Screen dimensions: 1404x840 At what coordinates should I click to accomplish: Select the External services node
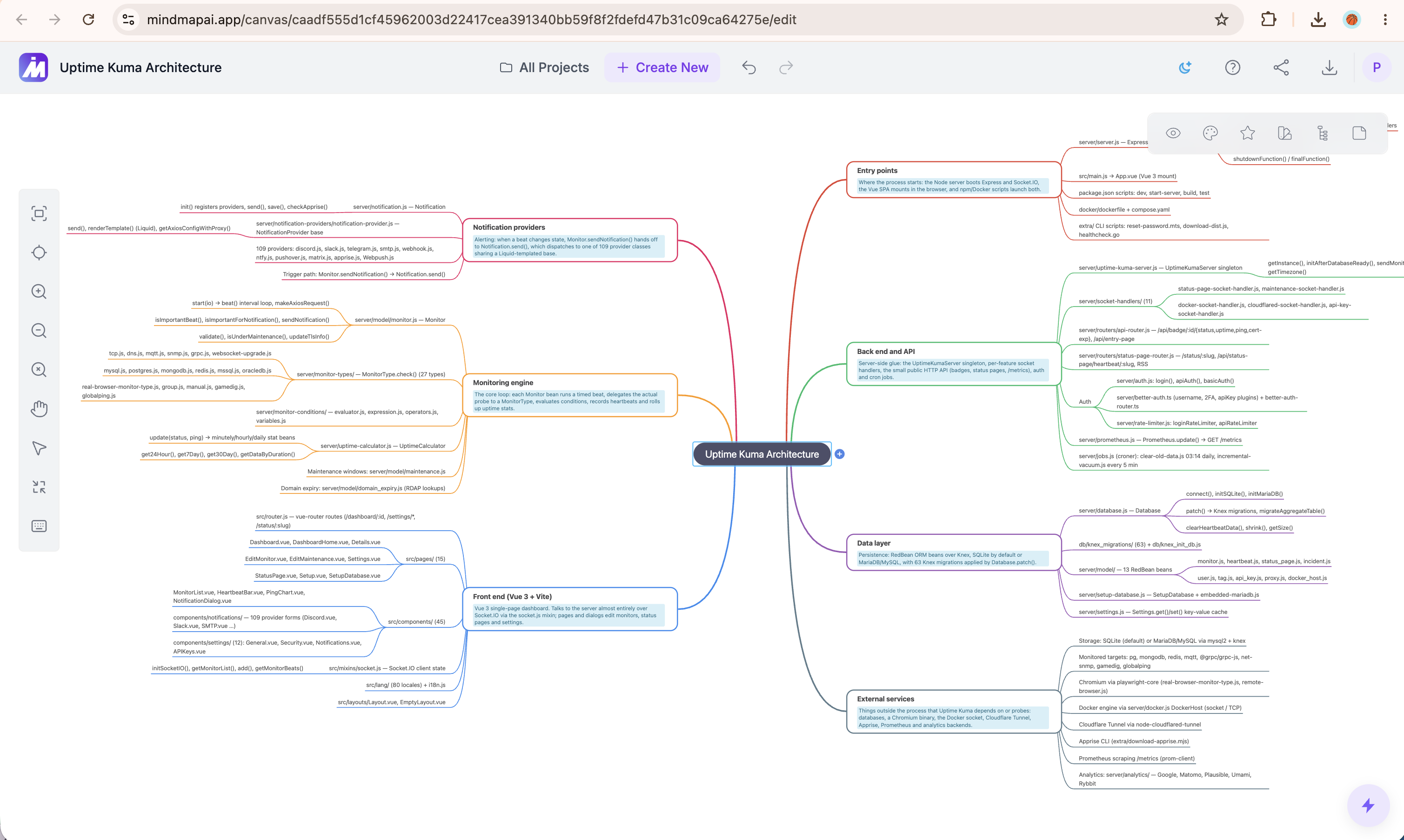[953, 712]
